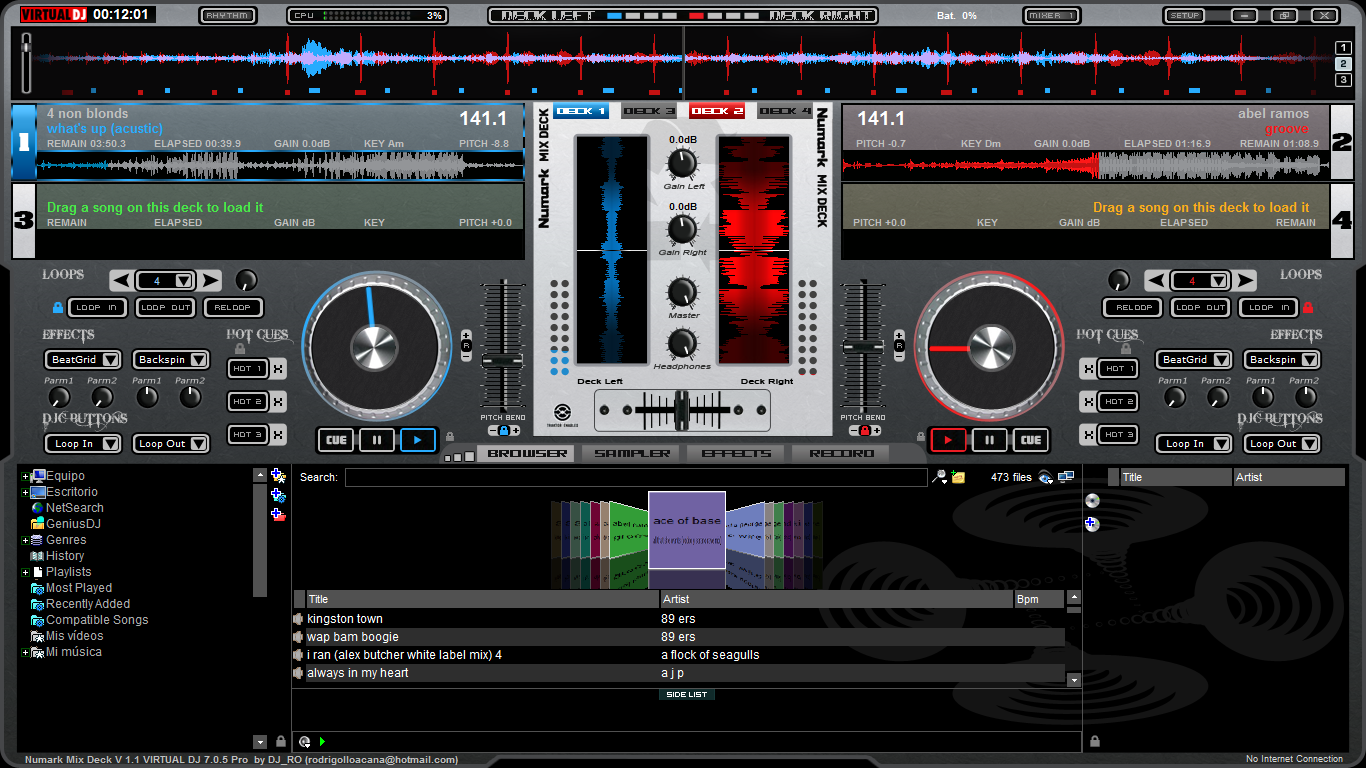This screenshot has height=768, width=1366.
Task: Toggle the red loop lock on right deck
Action: [x=1307, y=308]
